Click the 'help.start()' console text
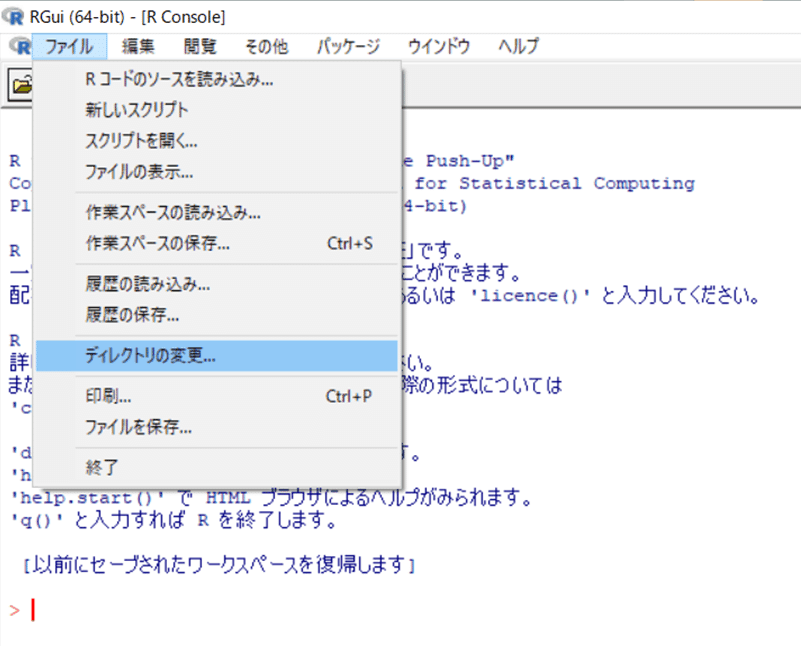This screenshot has width=801, height=646. click(x=88, y=497)
